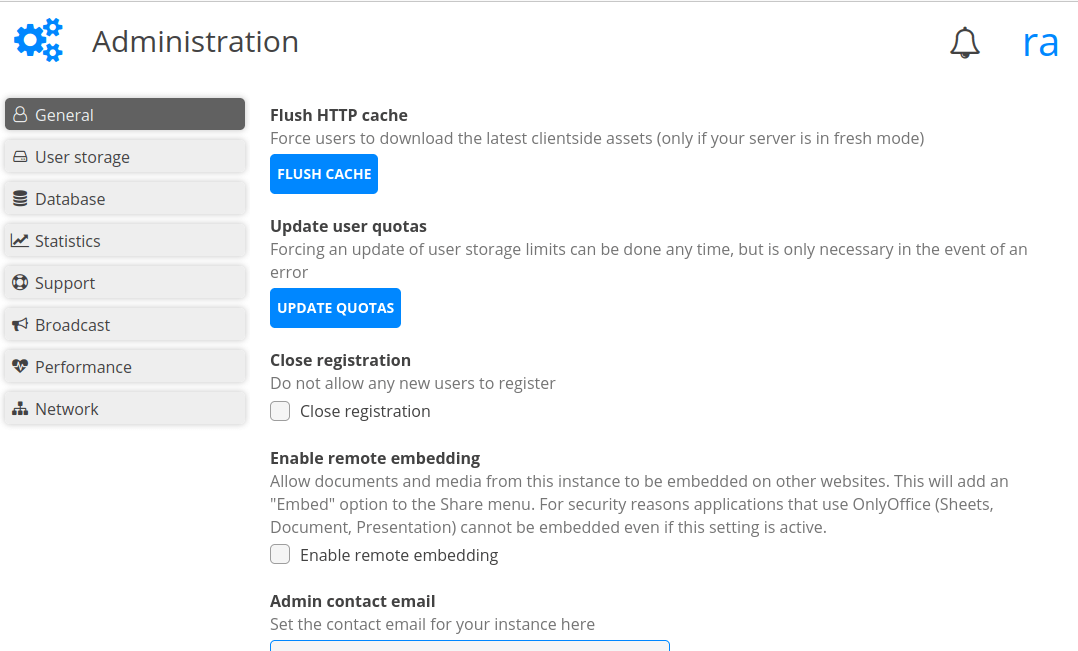Click the drive icon beside User storage
The height and width of the screenshot is (651, 1078).
pyautogui.click(x=20, y=156)
